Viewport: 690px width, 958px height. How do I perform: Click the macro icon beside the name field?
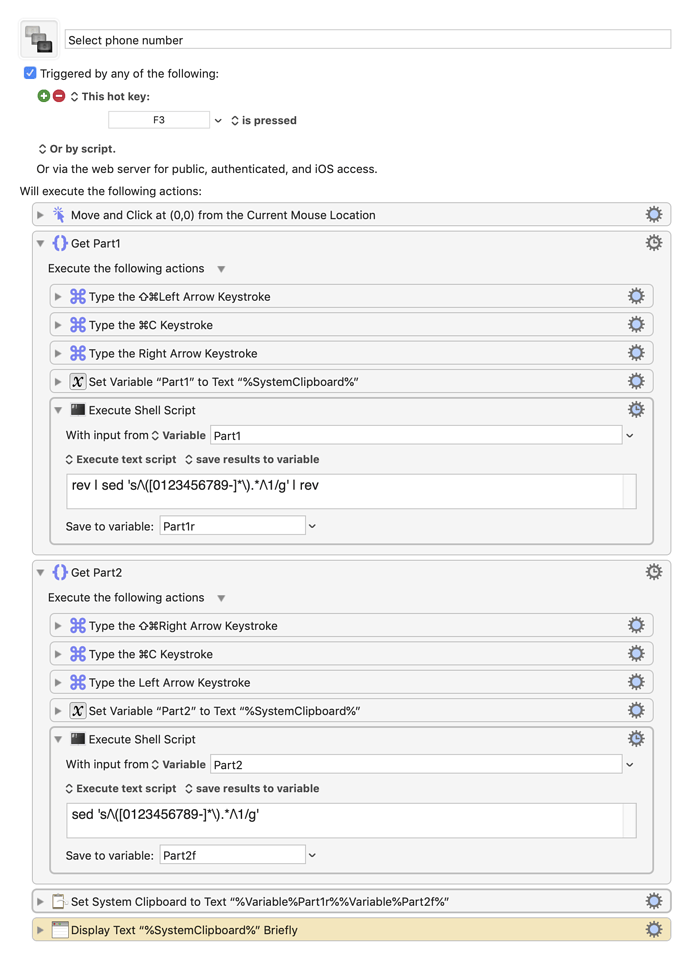(x=39, y=39)
